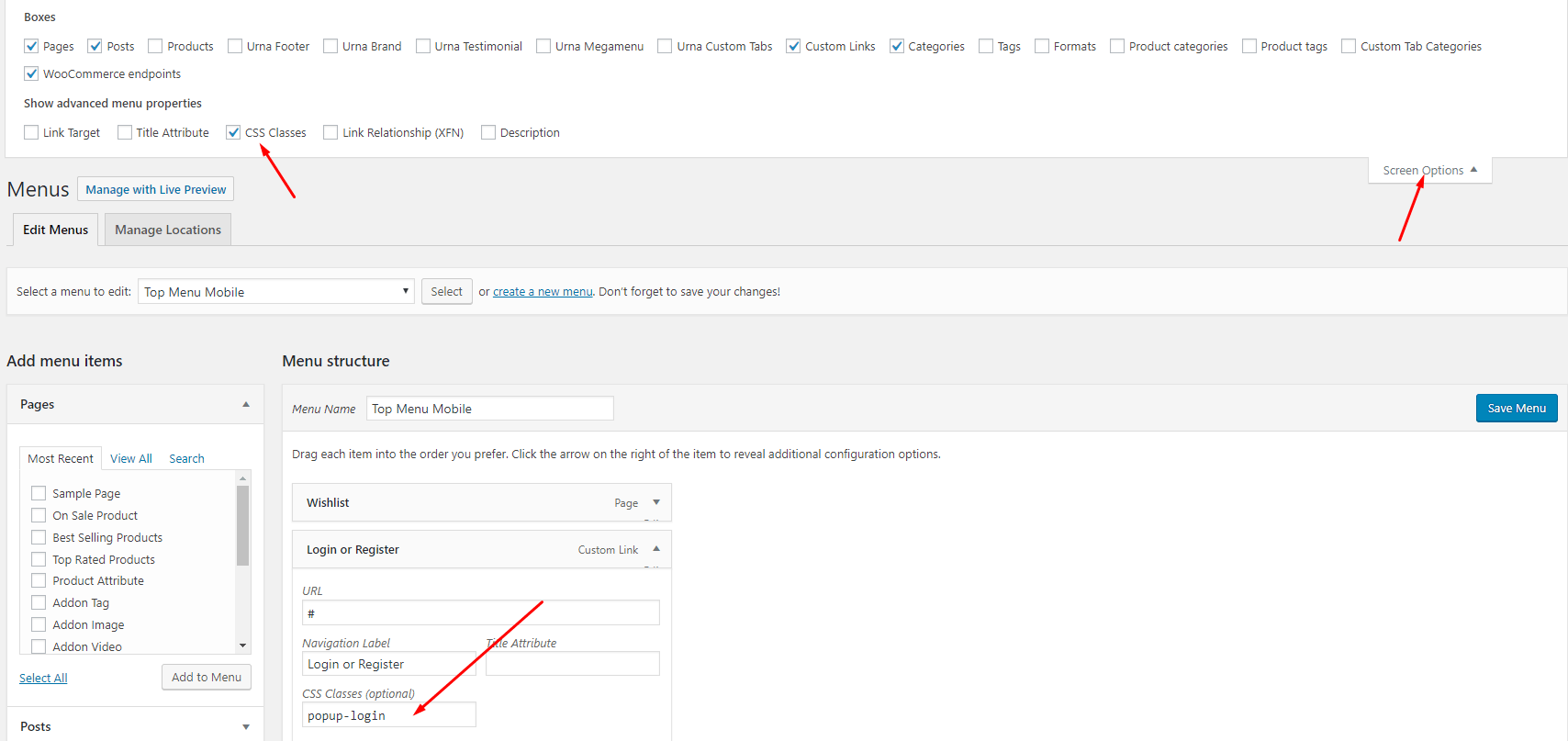Click the Save Menu button
This screenshot has width=1568, height=741.
click(x=1517, y=408)
